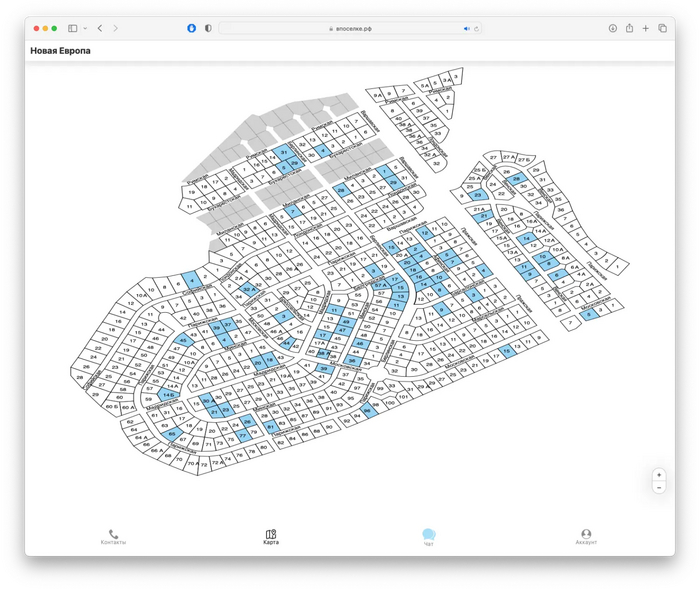700x589 pixels.
Task: Show the Safari sidebar
Action: coord(72,28)
